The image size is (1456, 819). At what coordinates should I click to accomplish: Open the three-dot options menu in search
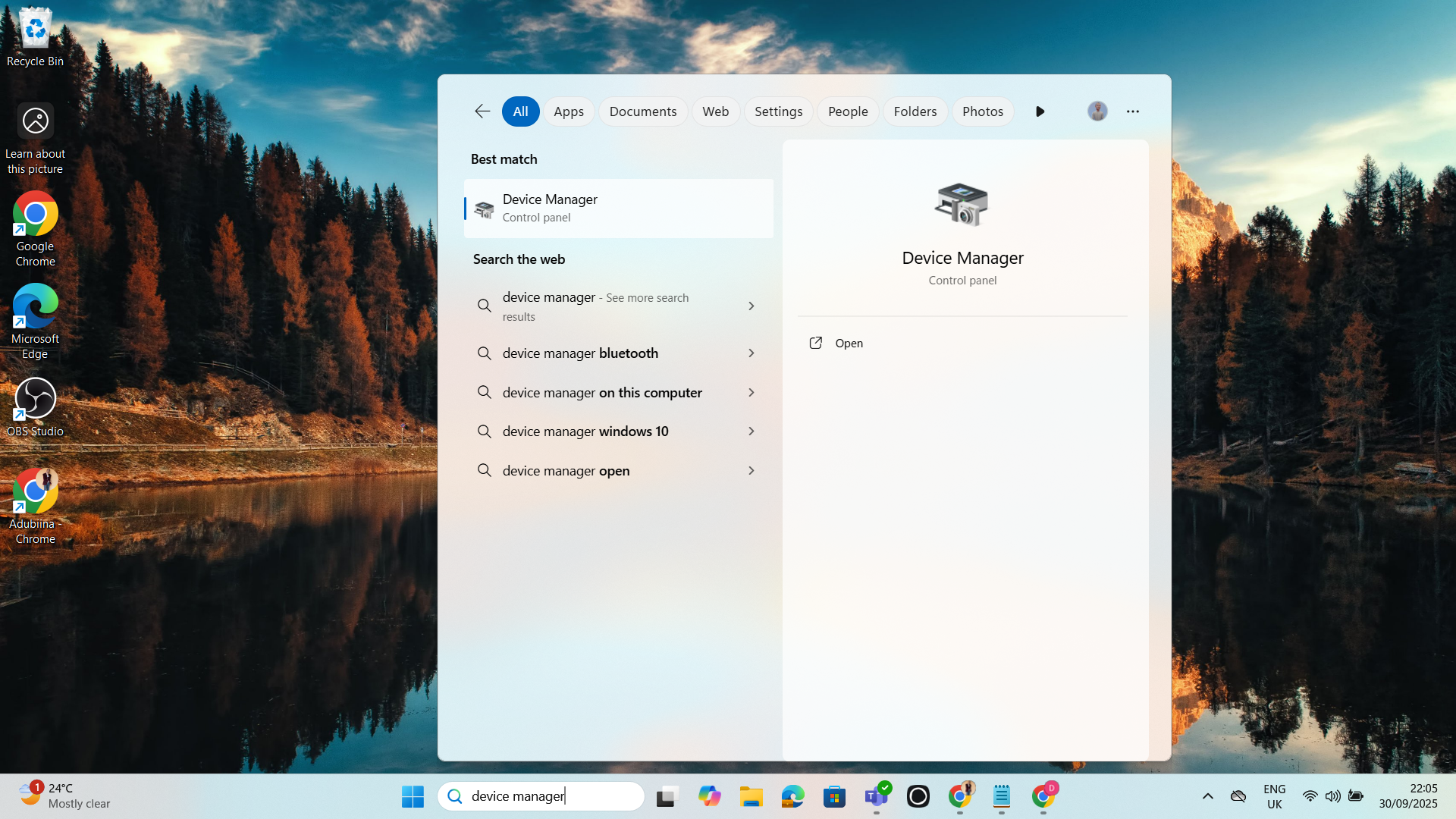[1132, 111]
